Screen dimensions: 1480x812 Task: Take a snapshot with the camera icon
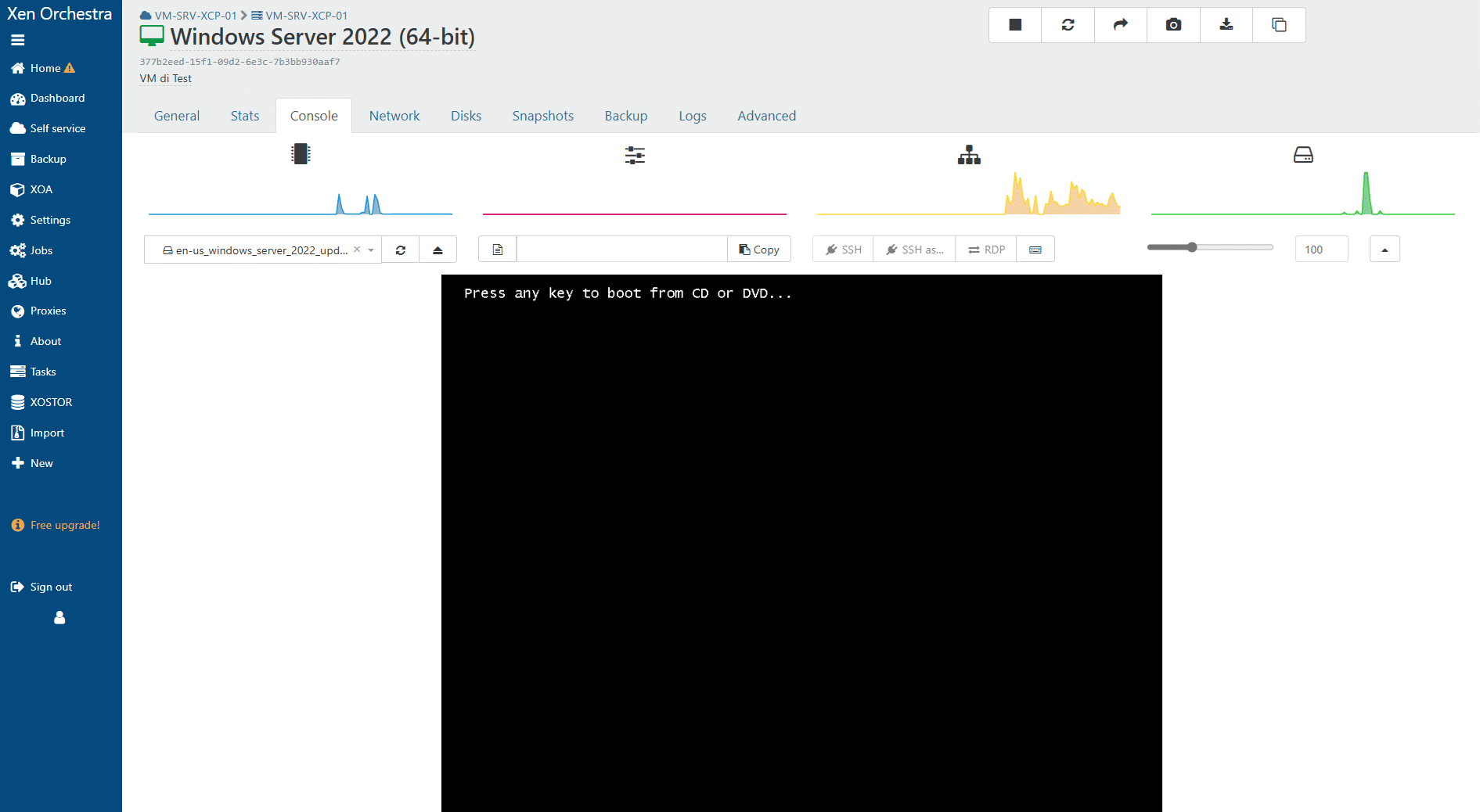(1173, 25)
